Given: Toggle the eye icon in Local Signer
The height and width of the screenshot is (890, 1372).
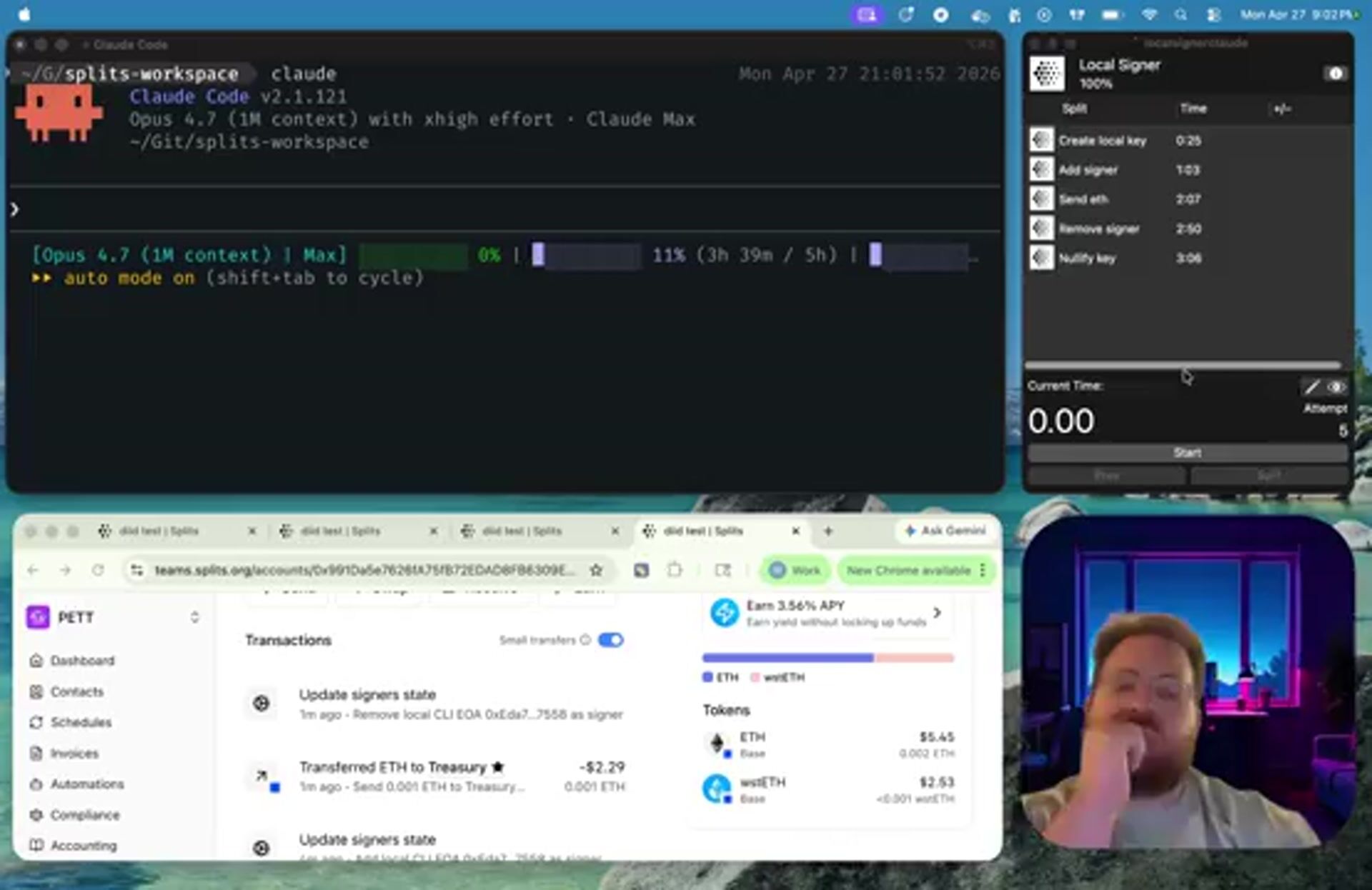Looking at the screenshot, I should tap(1336, 387).
